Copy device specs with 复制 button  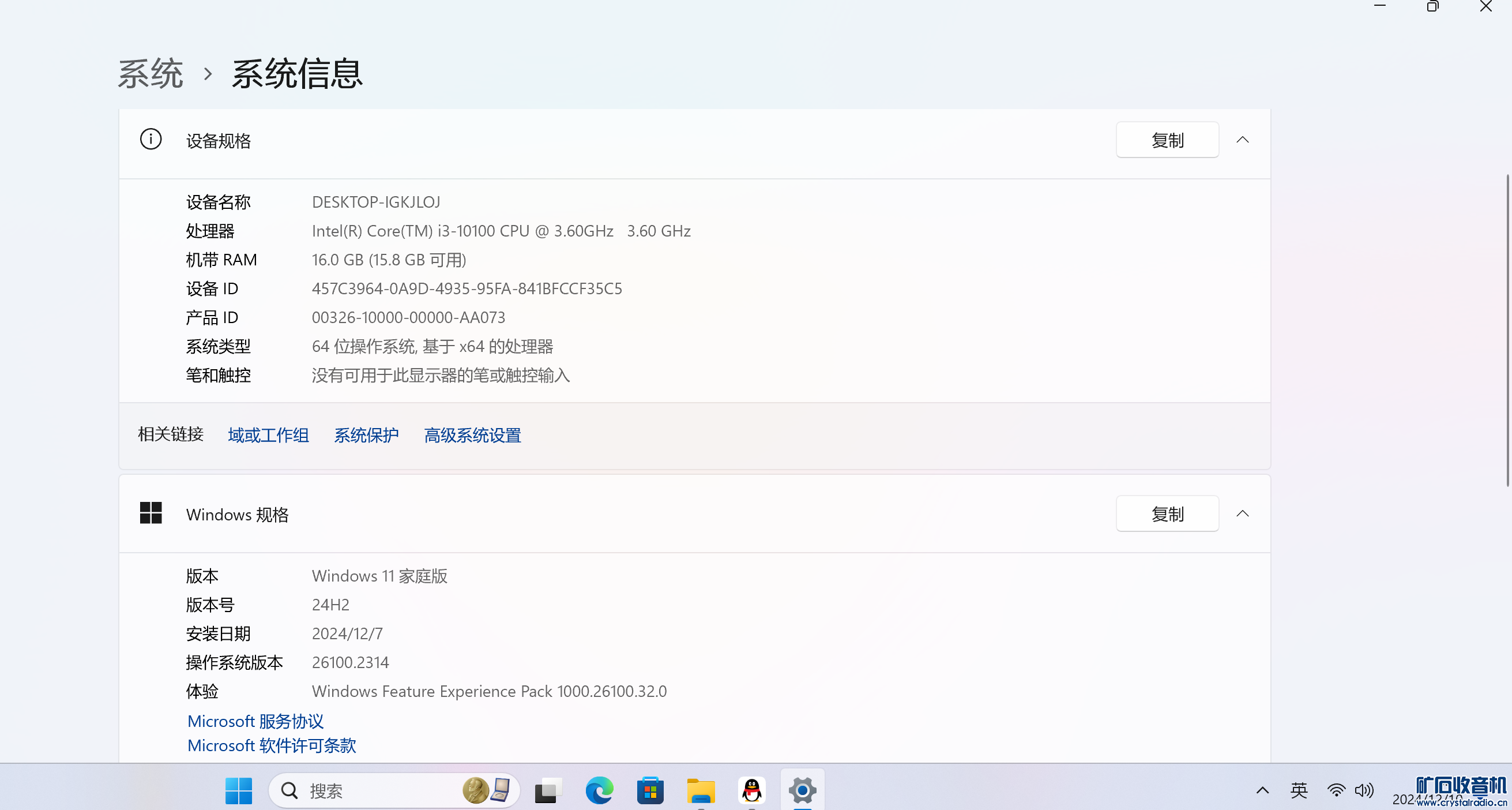(1167, 140)
